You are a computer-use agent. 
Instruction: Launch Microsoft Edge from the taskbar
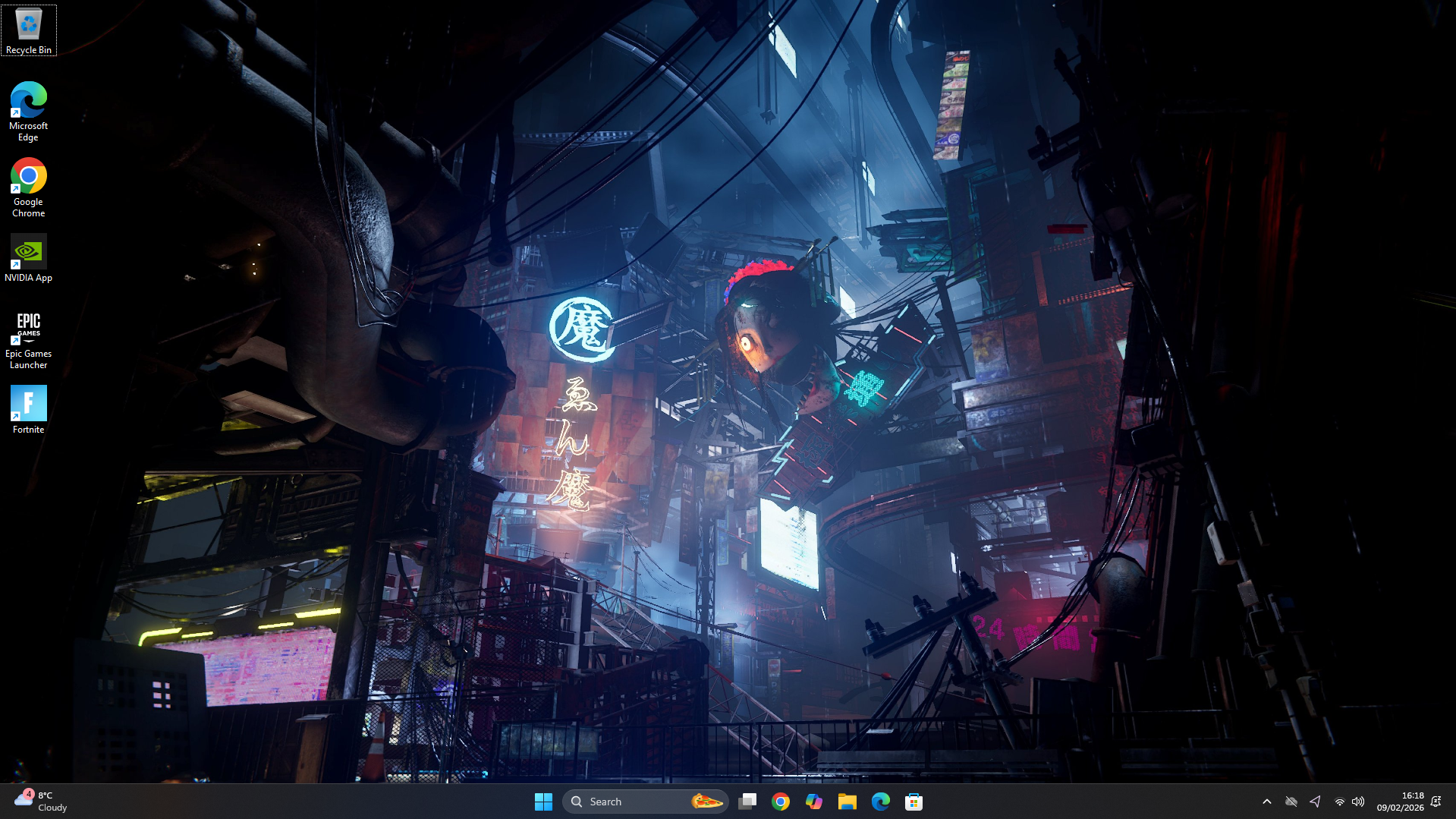coord(881,802)
